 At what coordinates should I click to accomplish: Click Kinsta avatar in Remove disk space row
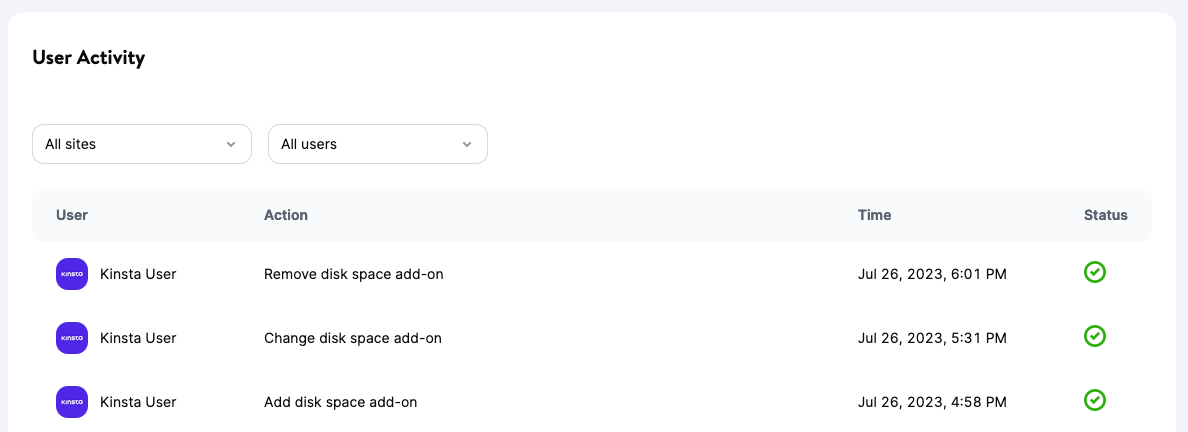[72, 274]
